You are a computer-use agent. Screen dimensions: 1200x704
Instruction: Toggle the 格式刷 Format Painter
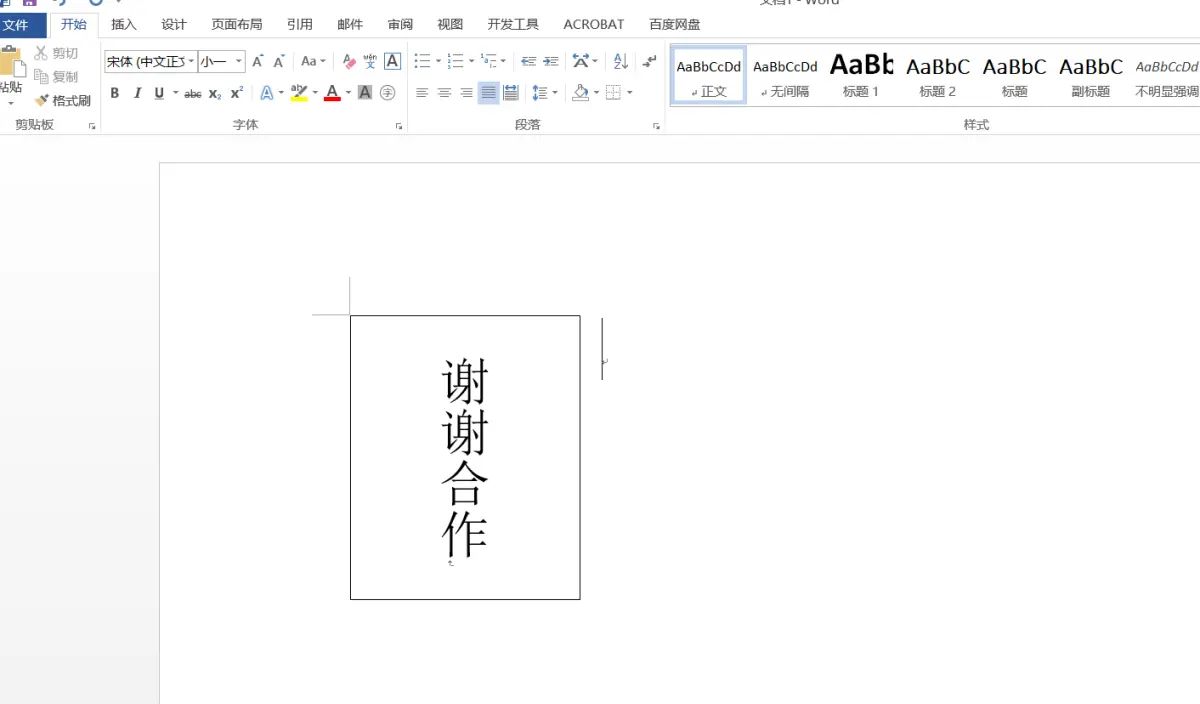(x=63, y=100)
